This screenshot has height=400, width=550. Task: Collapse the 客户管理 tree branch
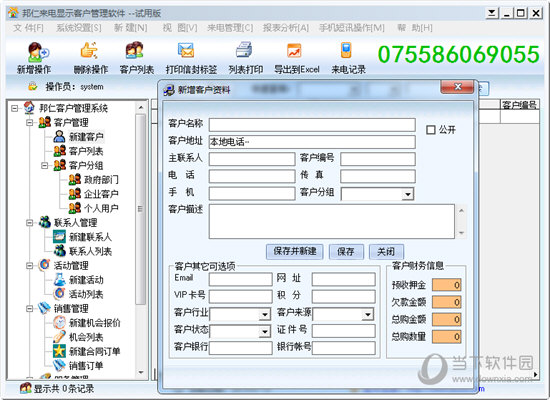(29, 122)
